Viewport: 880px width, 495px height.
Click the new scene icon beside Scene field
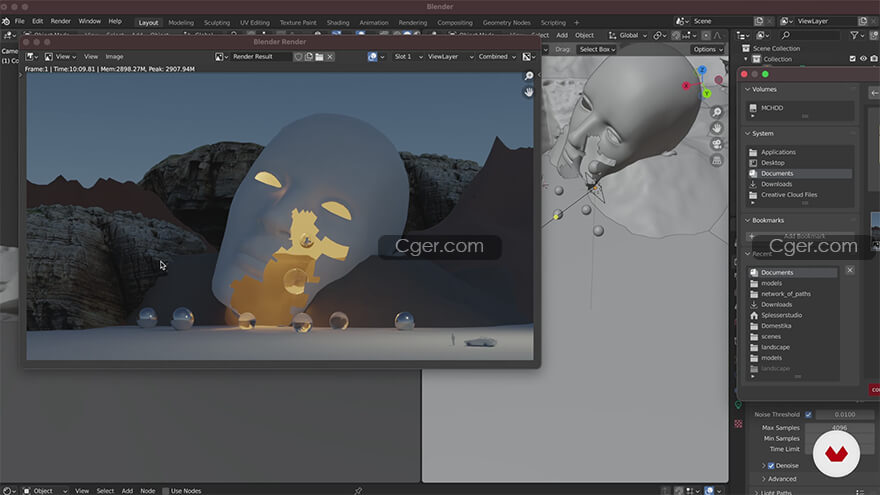[759, 21]
